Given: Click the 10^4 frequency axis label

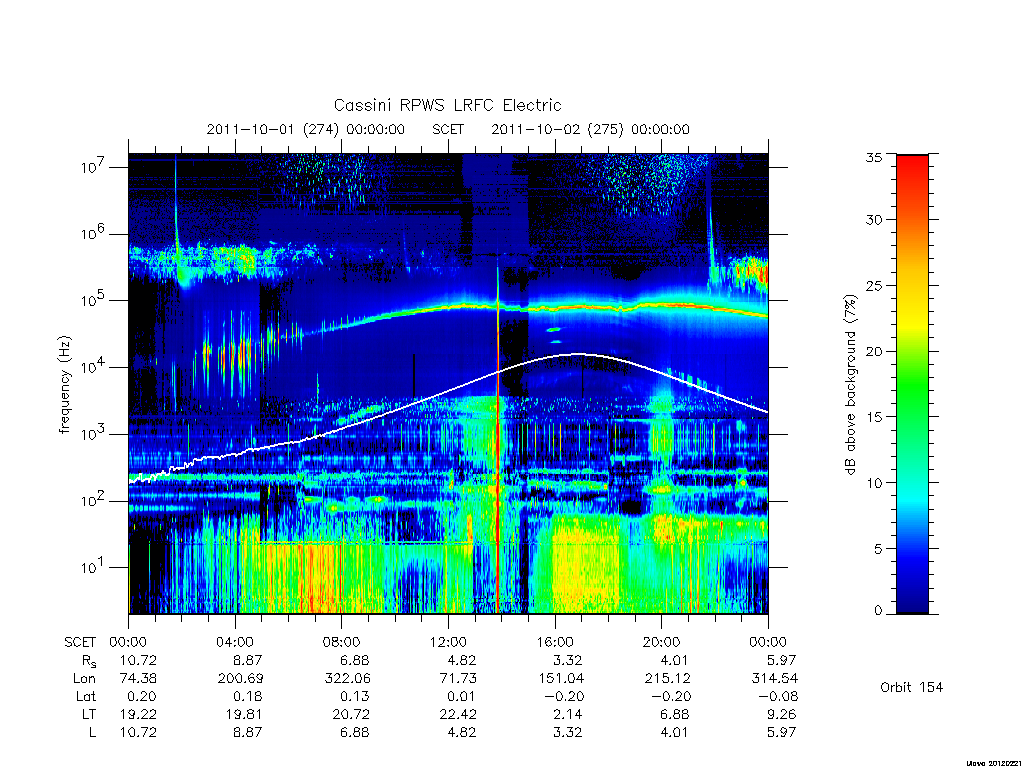Looking at the screenshot, I should point(94,367).
